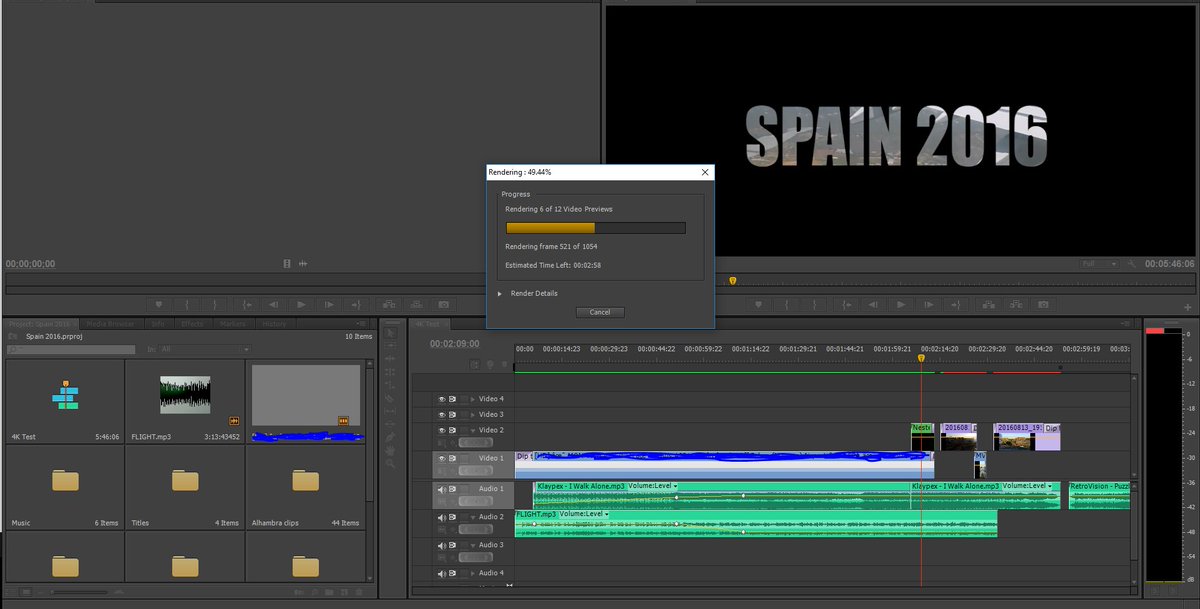Toggle Video 2 track visibility eye
The height and width of the screenshot is (609, 1200).
(x=442, y=430)
